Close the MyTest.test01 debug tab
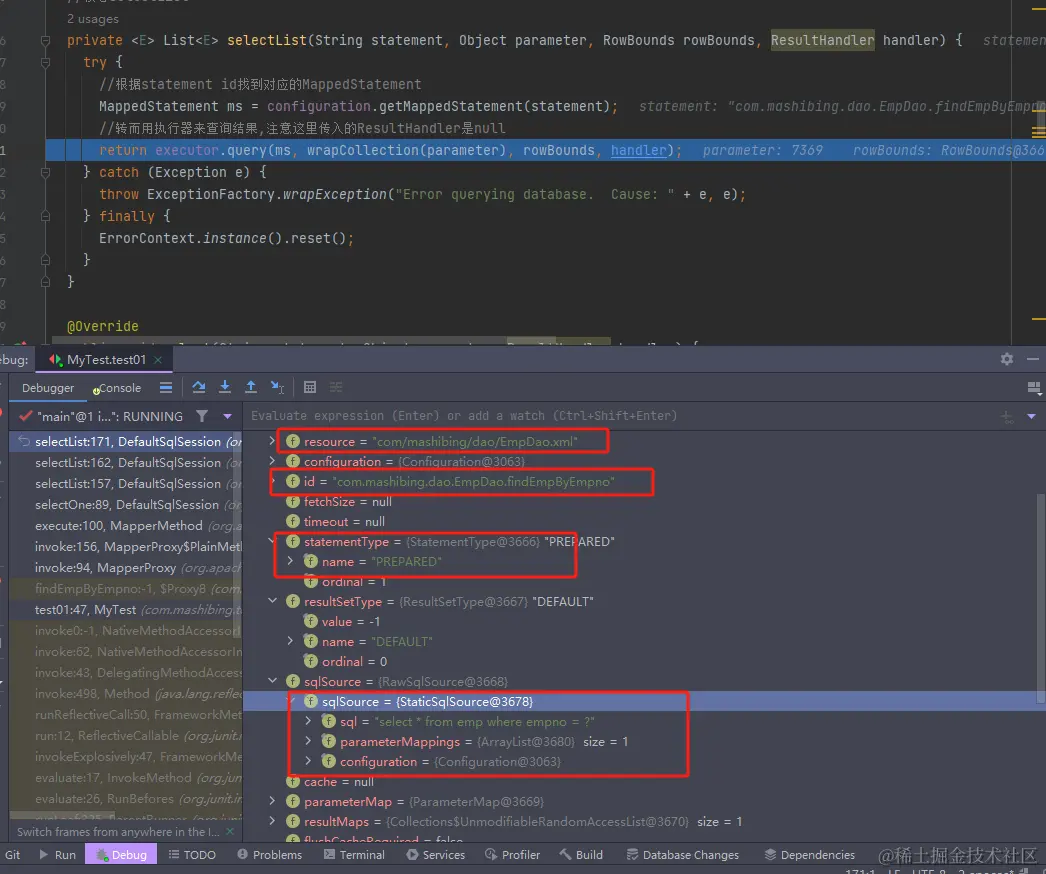This screenshot has width=1046, height=874. (158, 360)
